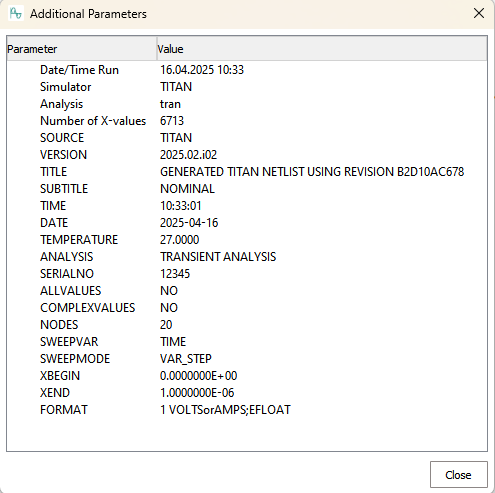The height and width of the screenshot is (493, 495).
Task: Click the waveform app icon in title bar
Action: pyautogui.click(x=16, y=14)
